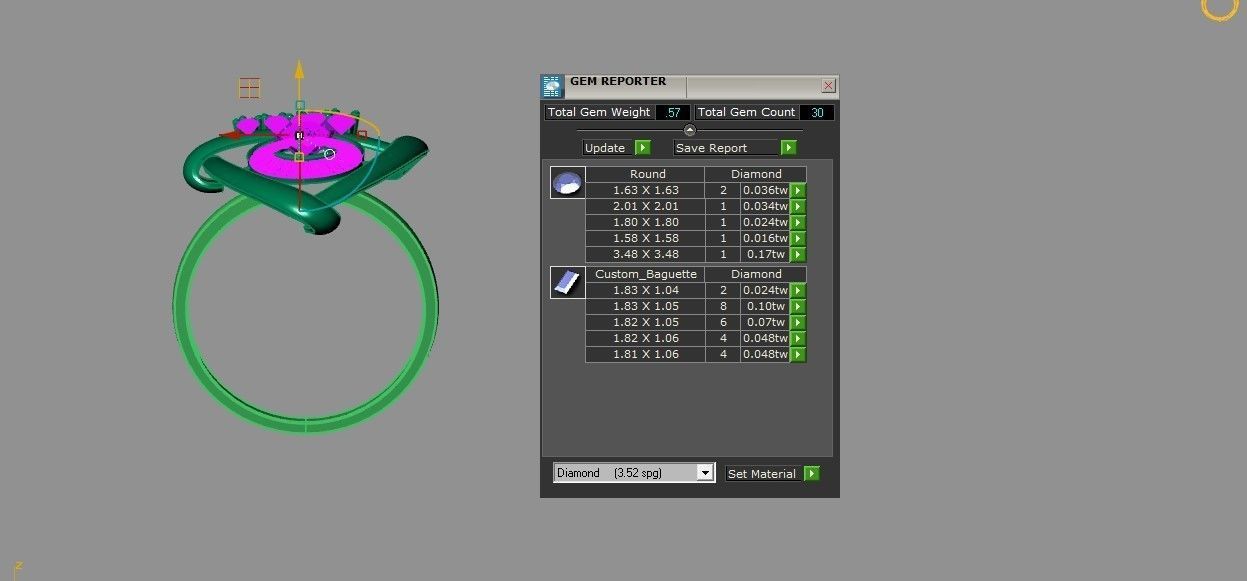
Task: Click the GEM REPORTER title bar
Action: pos(690,87)
